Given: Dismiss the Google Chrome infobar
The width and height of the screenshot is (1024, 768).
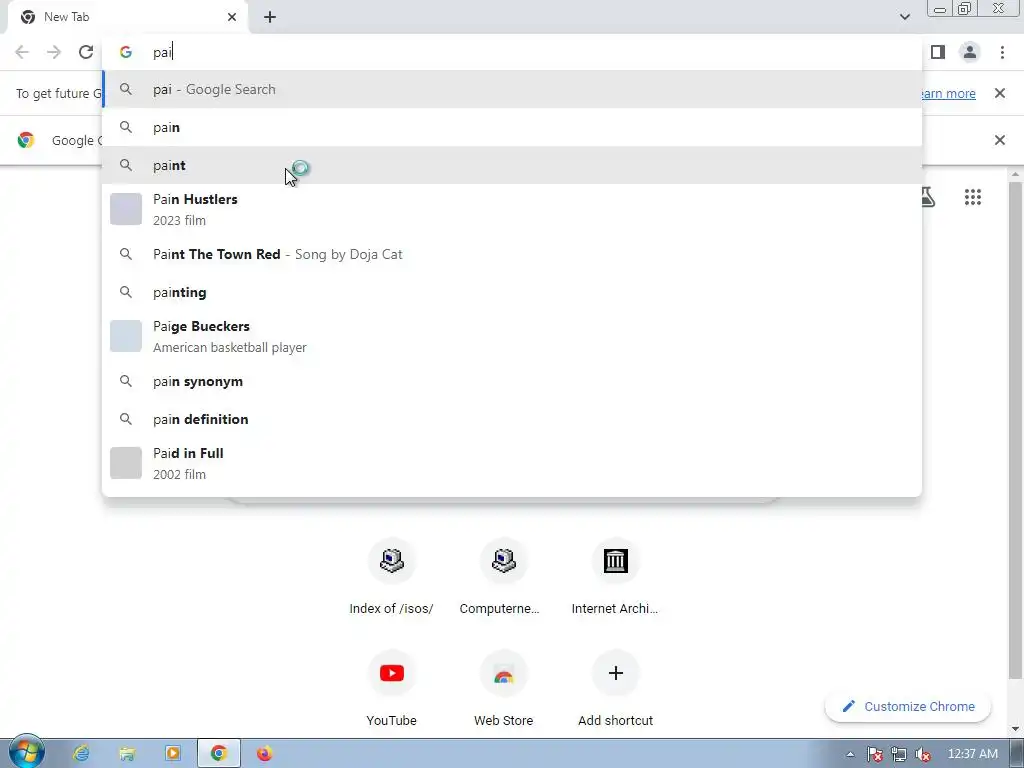Looking at the screenshot, I should point(999,140).
